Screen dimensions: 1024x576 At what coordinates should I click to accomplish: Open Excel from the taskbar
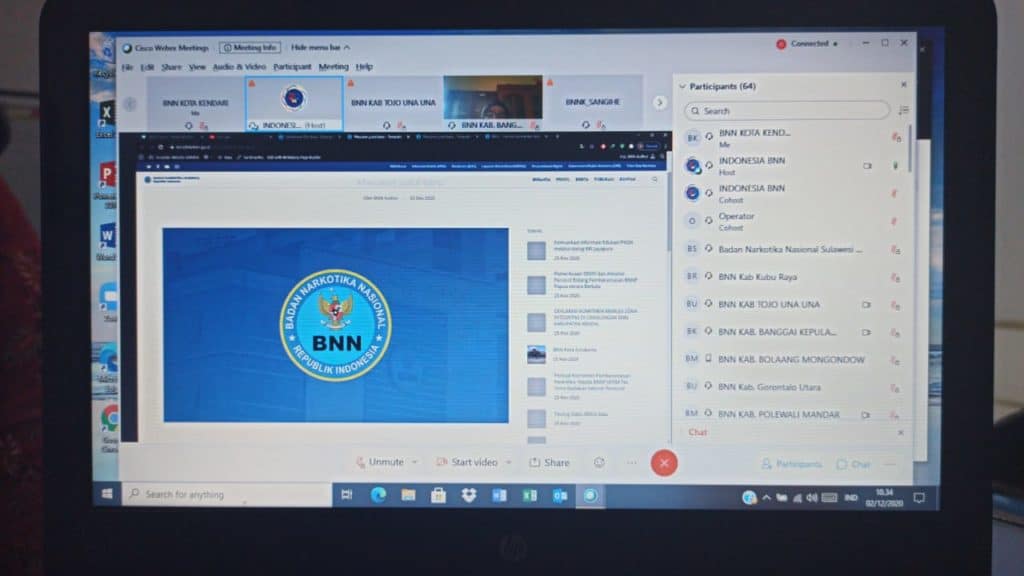(x=529, y=495)
